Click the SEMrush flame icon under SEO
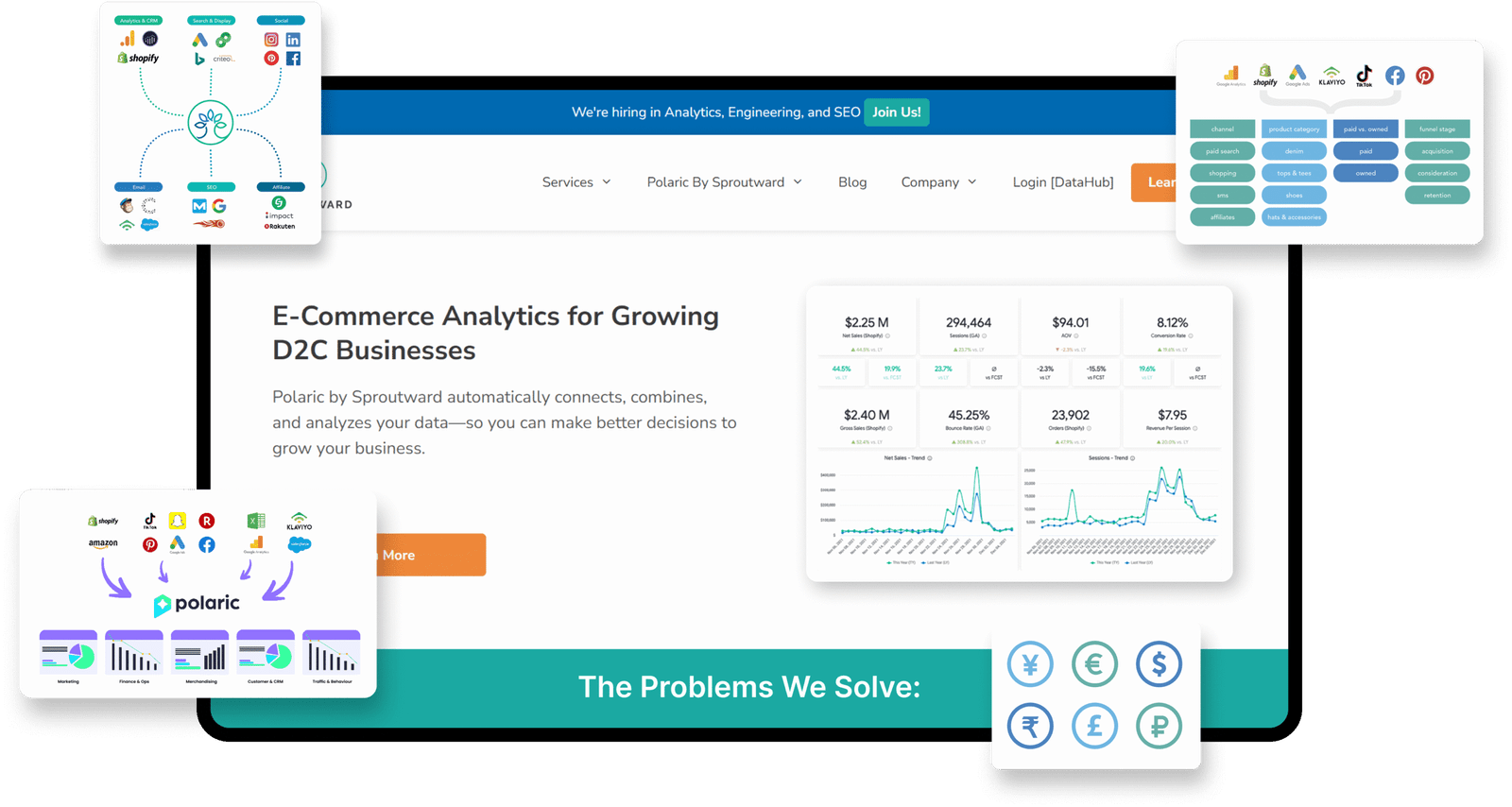 210,224
